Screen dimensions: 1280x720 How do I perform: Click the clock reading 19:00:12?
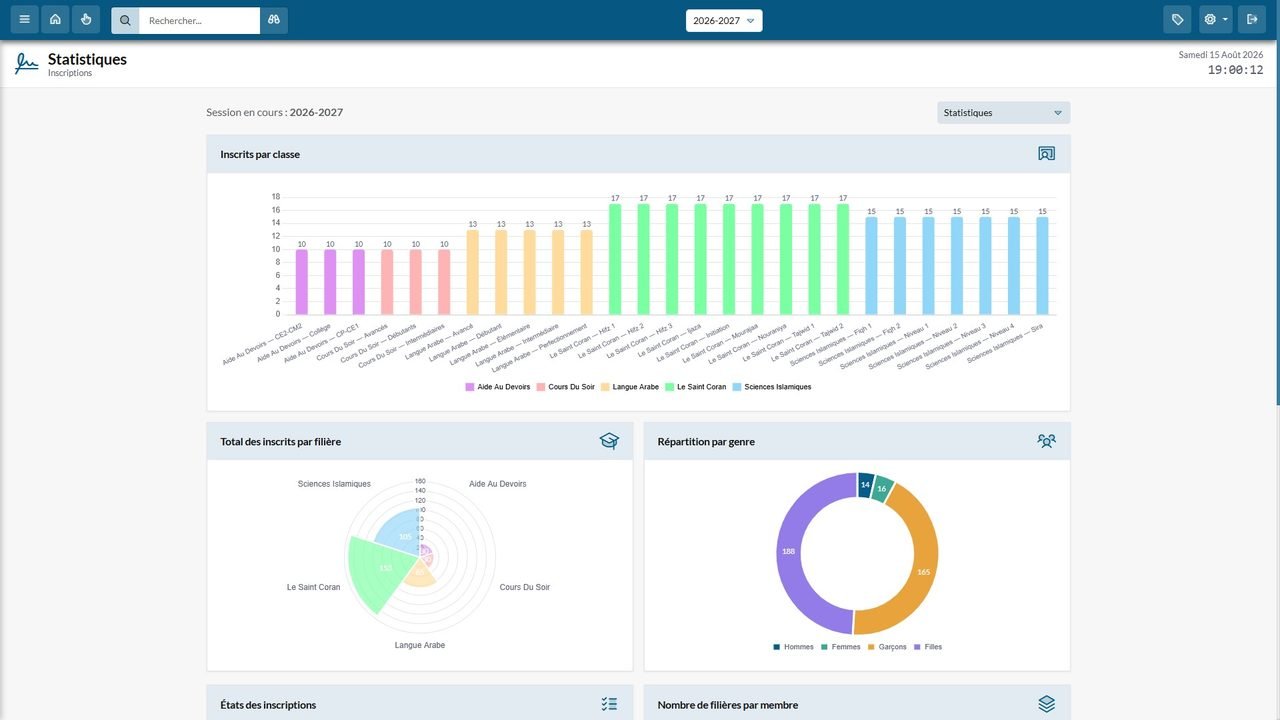1235,70
